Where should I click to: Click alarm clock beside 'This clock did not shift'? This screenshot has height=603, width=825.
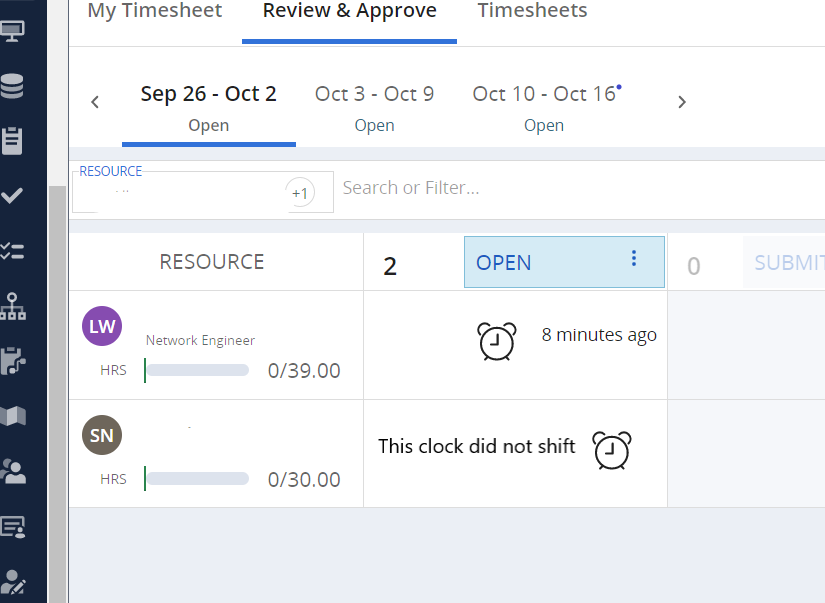pos(612,450)
